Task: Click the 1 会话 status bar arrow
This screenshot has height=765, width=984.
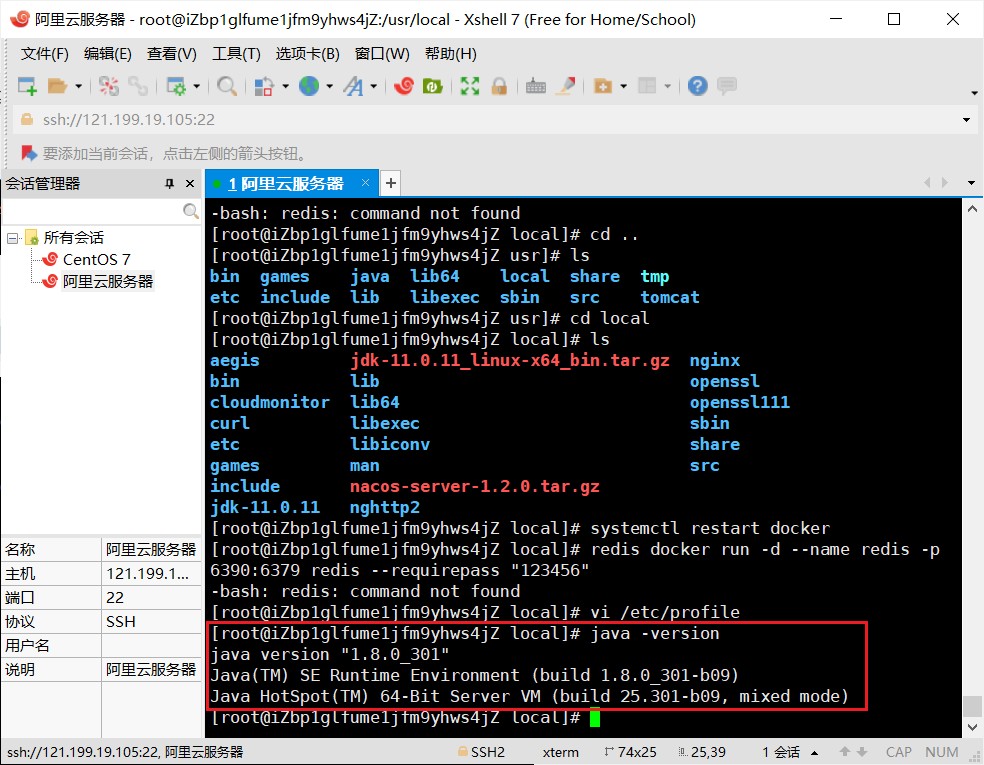Action: point(815,752)
